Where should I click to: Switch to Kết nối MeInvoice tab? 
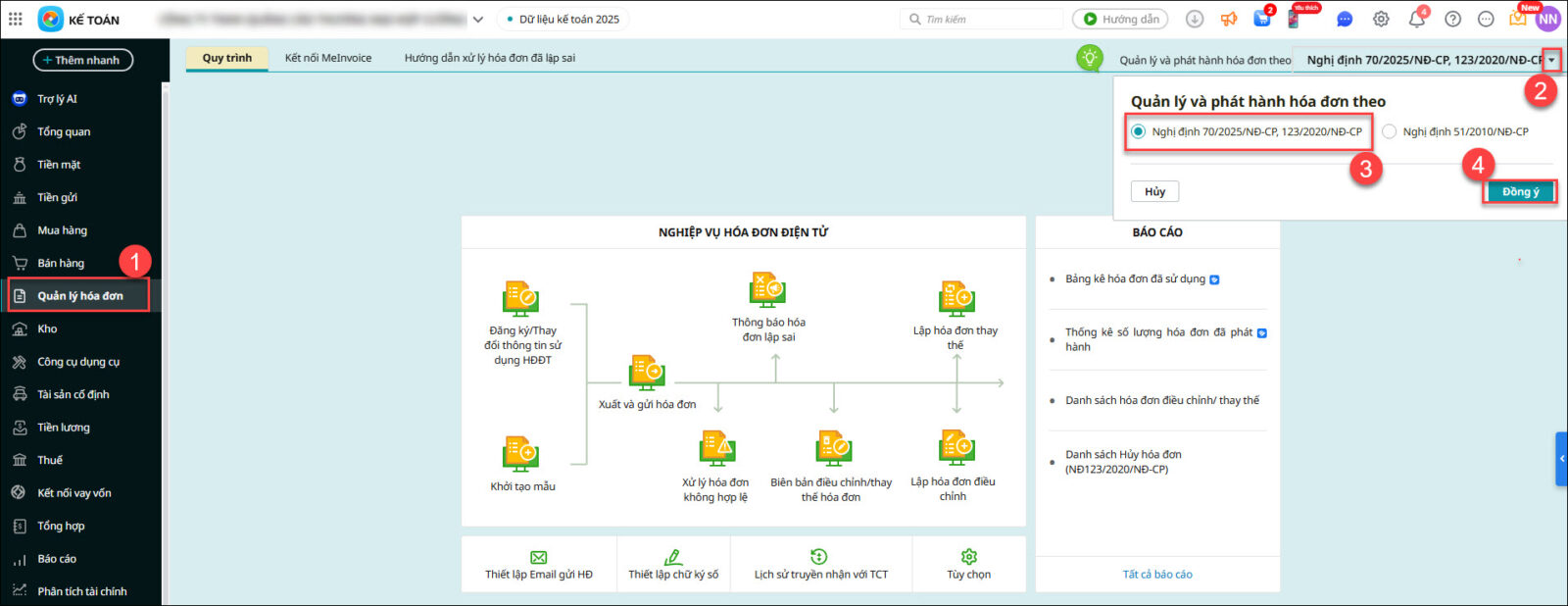(x=328, y=58)
